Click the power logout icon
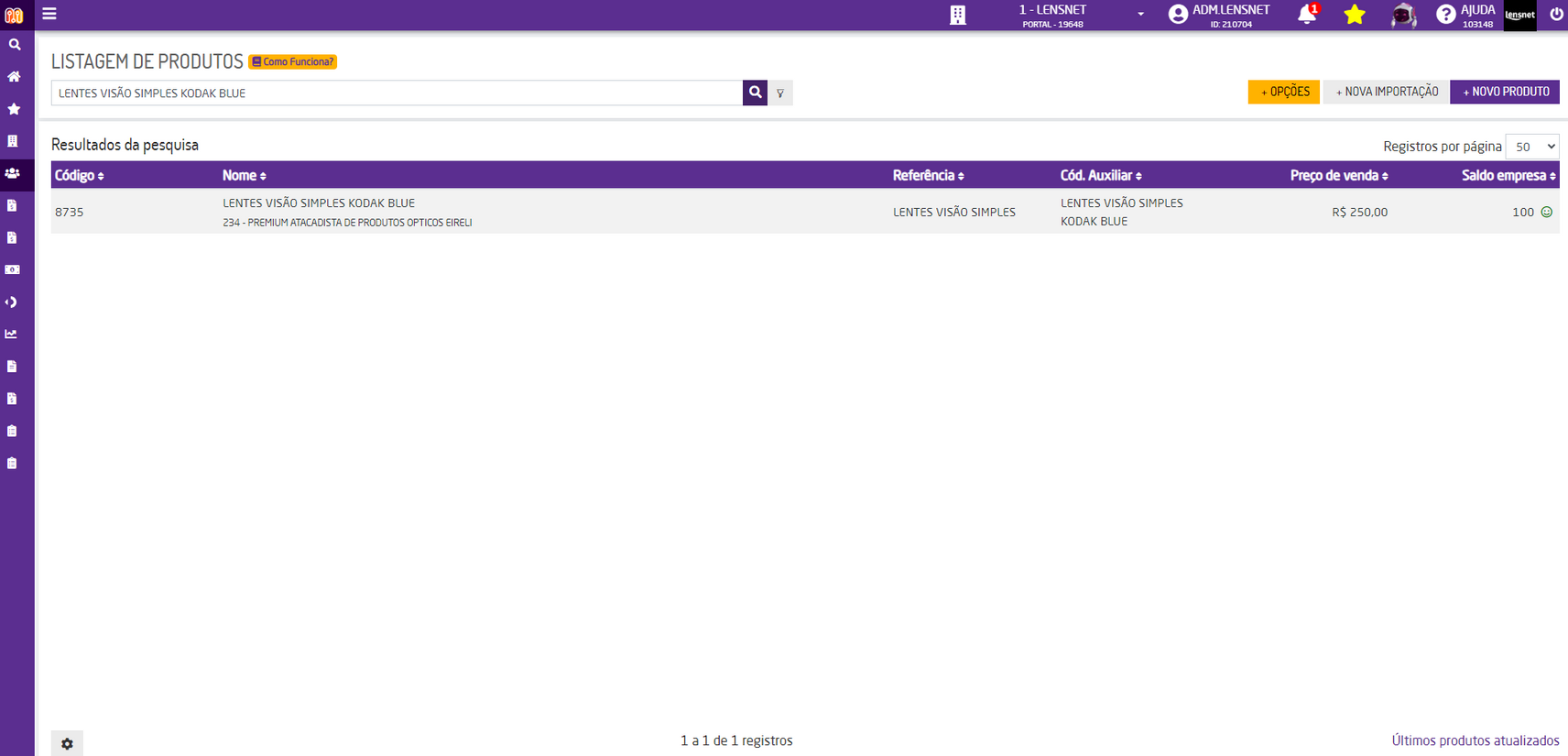 (x=1555, y=14)
